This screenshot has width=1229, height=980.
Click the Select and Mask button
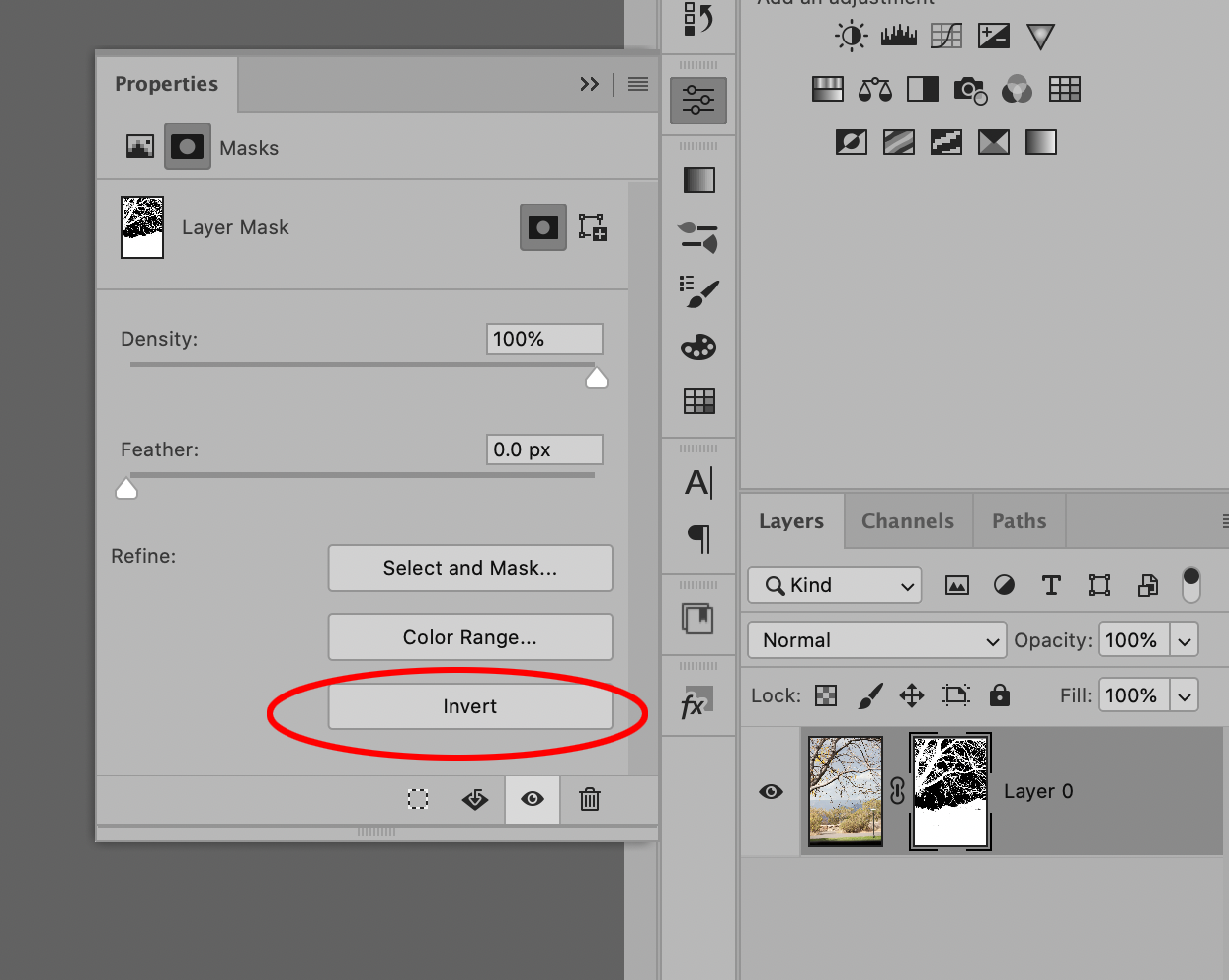470,568
